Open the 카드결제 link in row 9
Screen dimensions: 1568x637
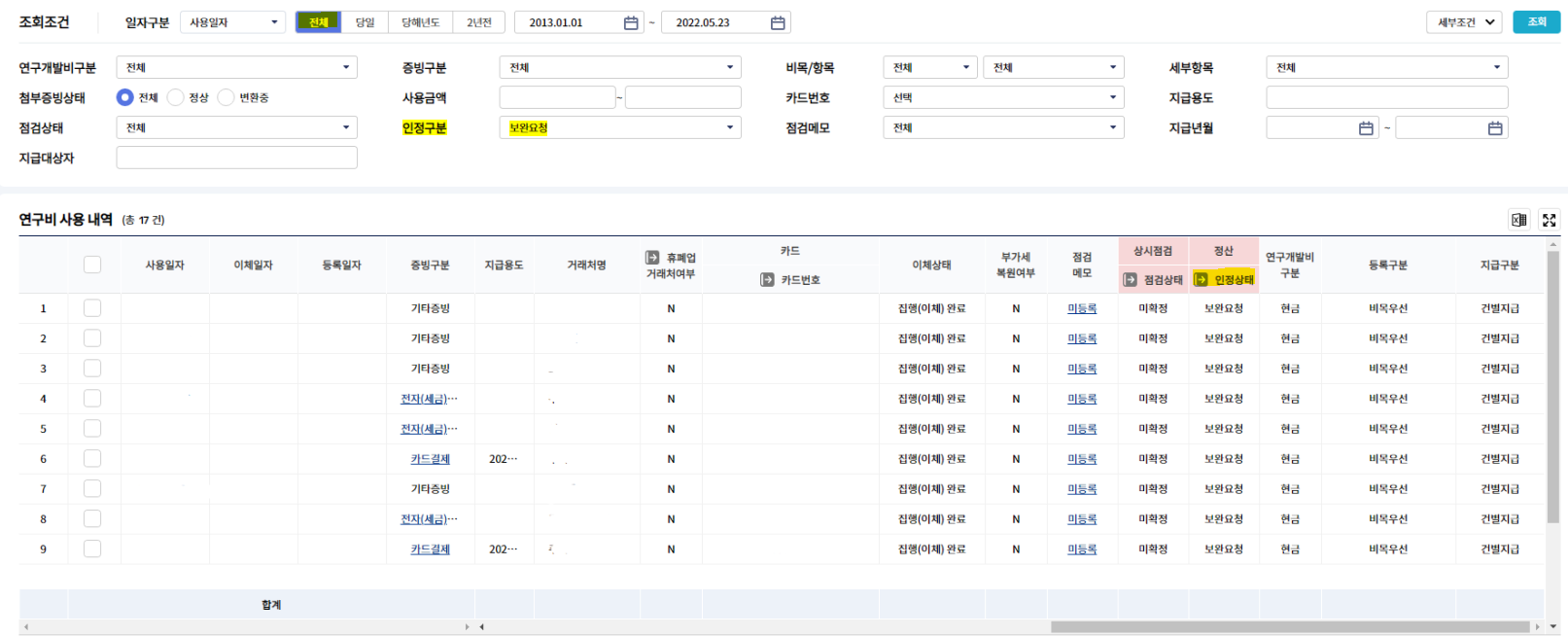pos(430,549)
